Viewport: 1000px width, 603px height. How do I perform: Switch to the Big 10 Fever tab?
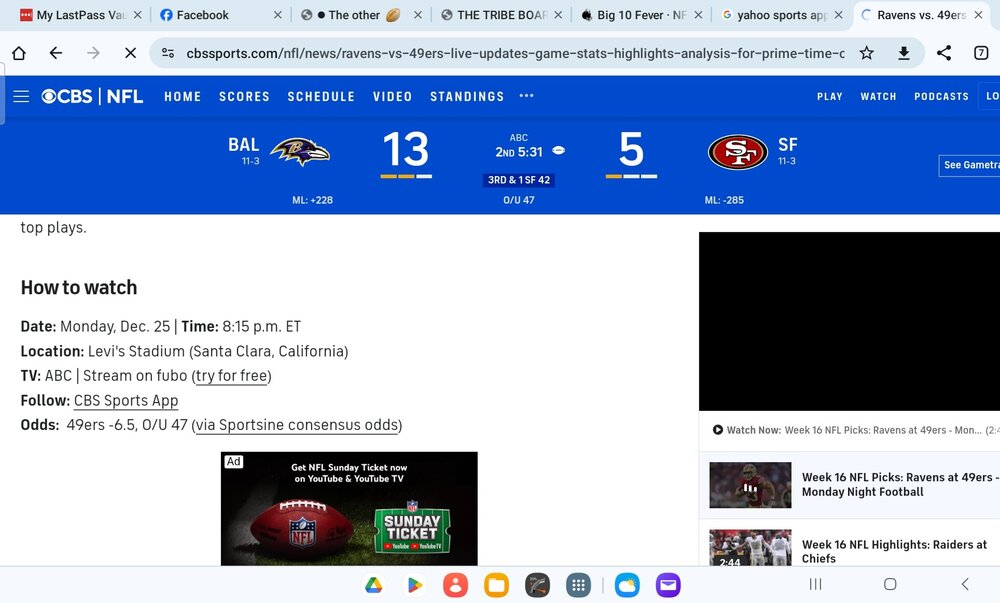click(640, 15)
